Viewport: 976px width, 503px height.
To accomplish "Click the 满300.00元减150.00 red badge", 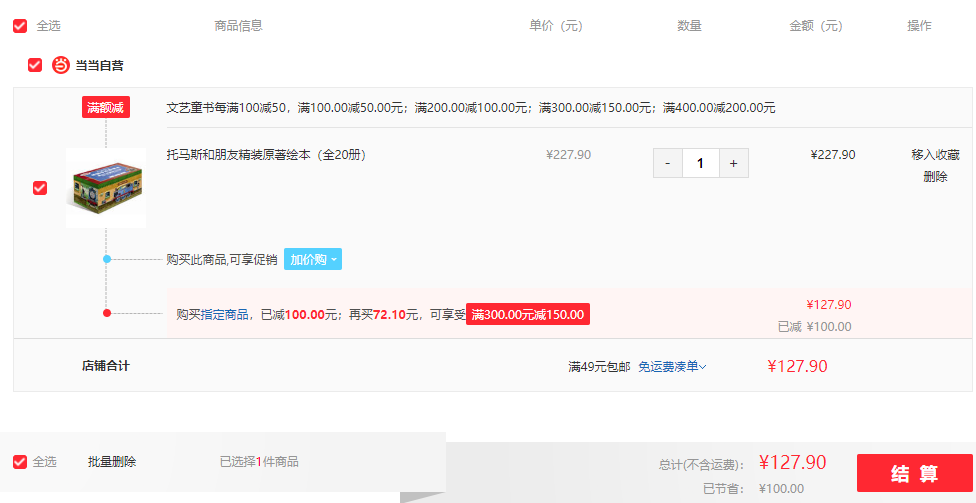I will point(528,314).
